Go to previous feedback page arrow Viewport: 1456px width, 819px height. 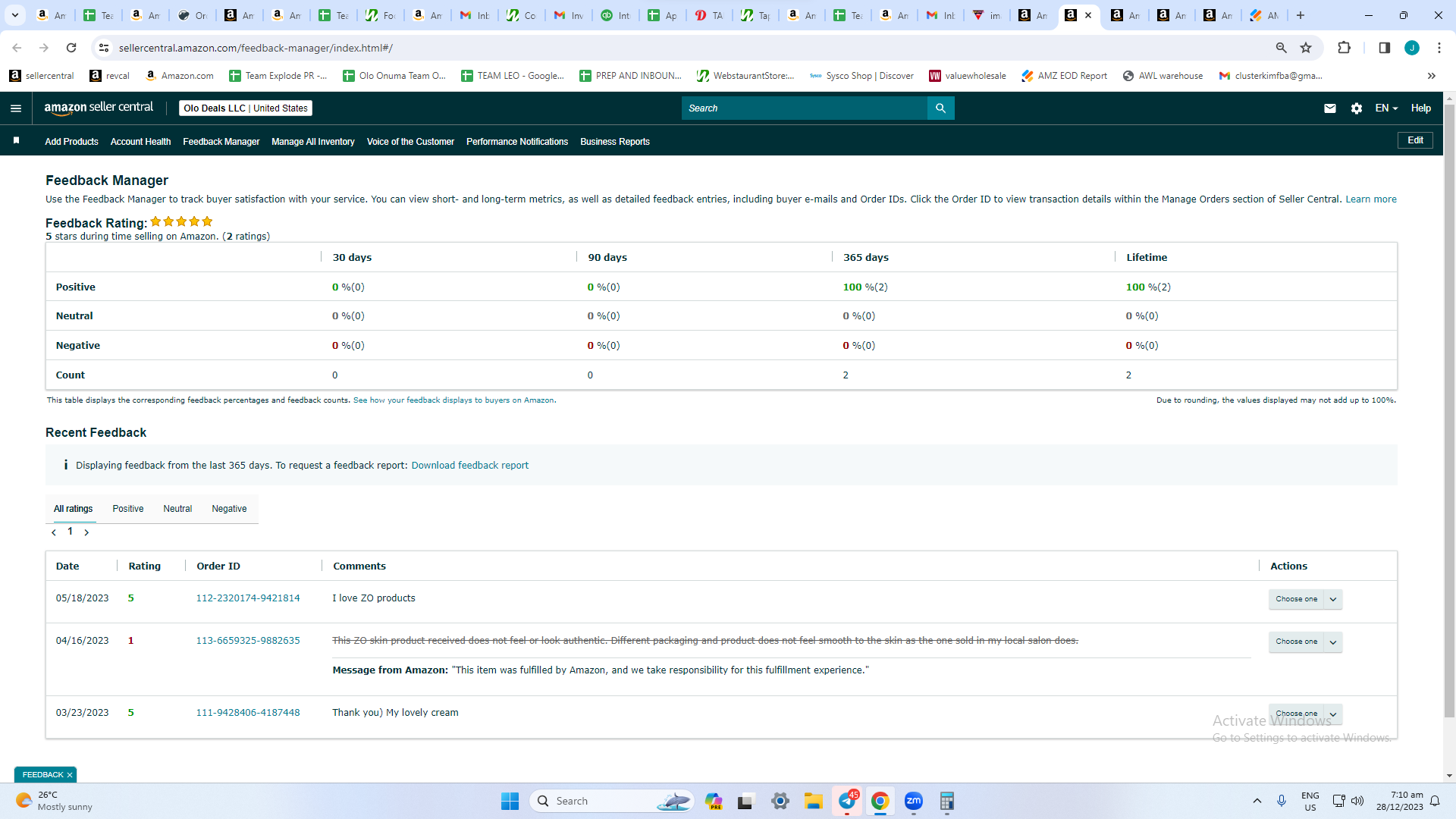coord(54,532)
